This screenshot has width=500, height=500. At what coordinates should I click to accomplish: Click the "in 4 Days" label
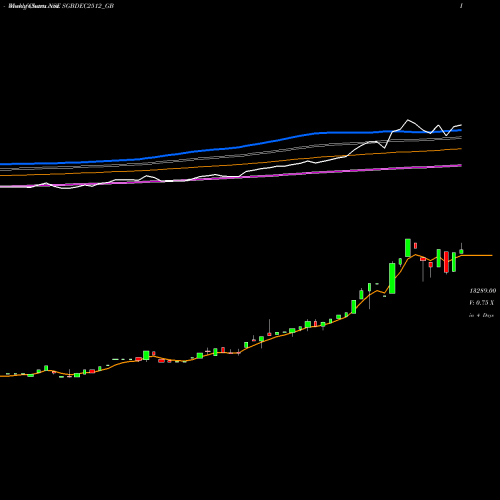tap(481, 315)
